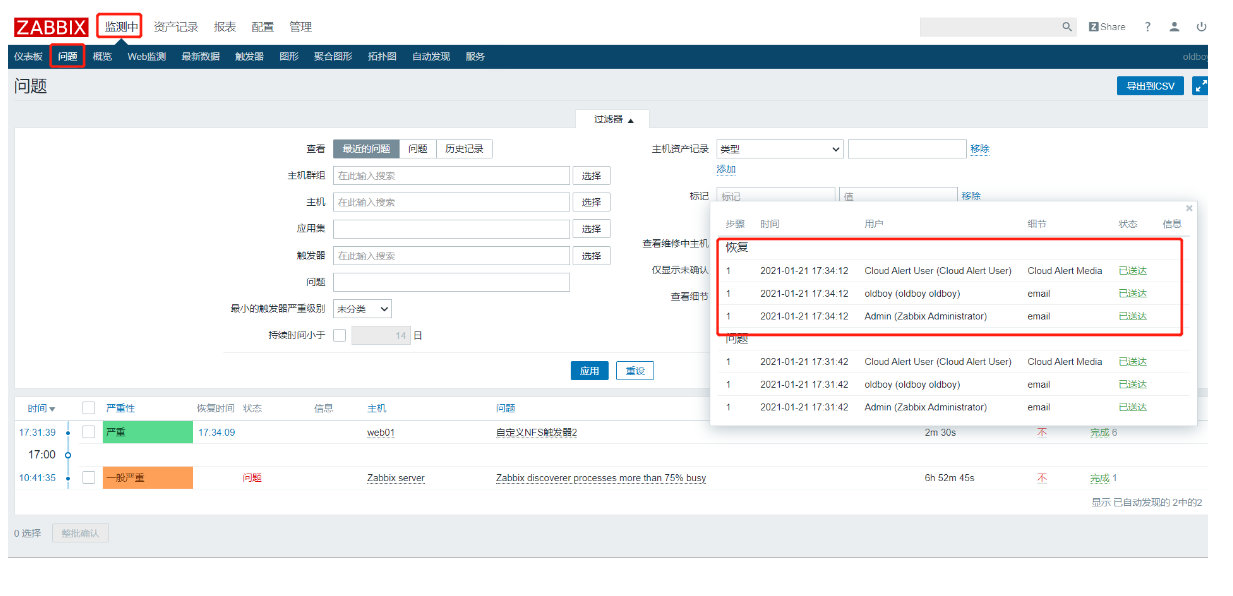
Task: Open the Share link icon
Action: pos(1106,27)
